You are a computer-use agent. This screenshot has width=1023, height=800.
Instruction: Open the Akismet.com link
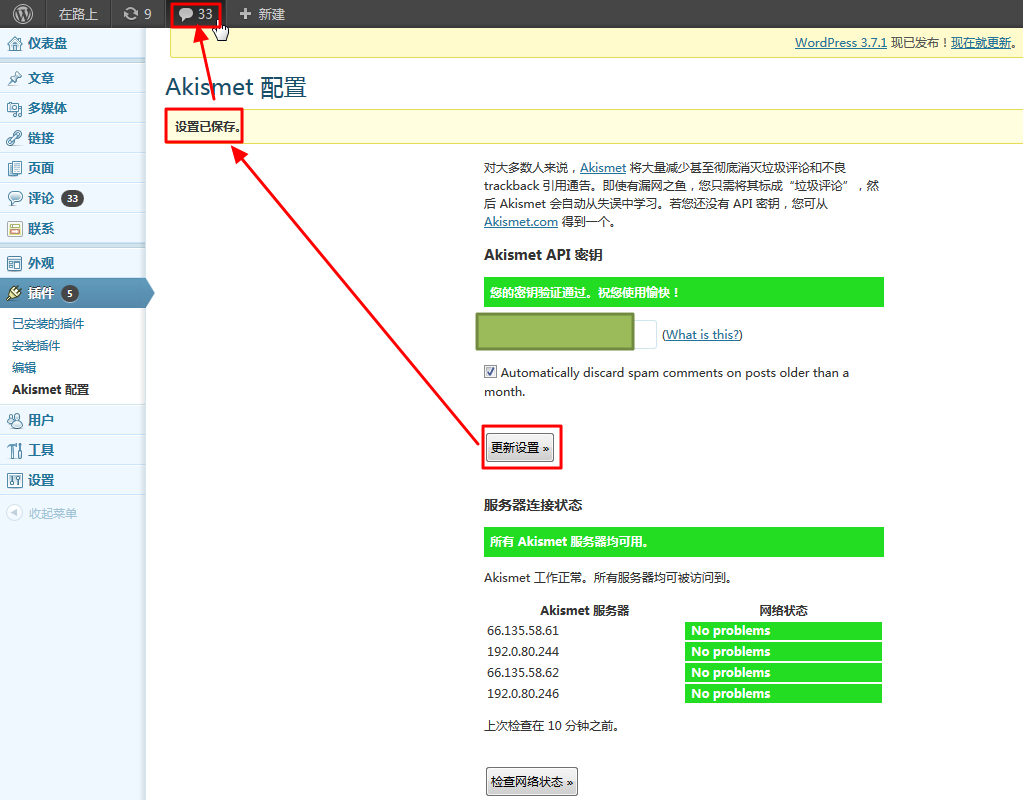pyautogui.click(x=521, y=222)
